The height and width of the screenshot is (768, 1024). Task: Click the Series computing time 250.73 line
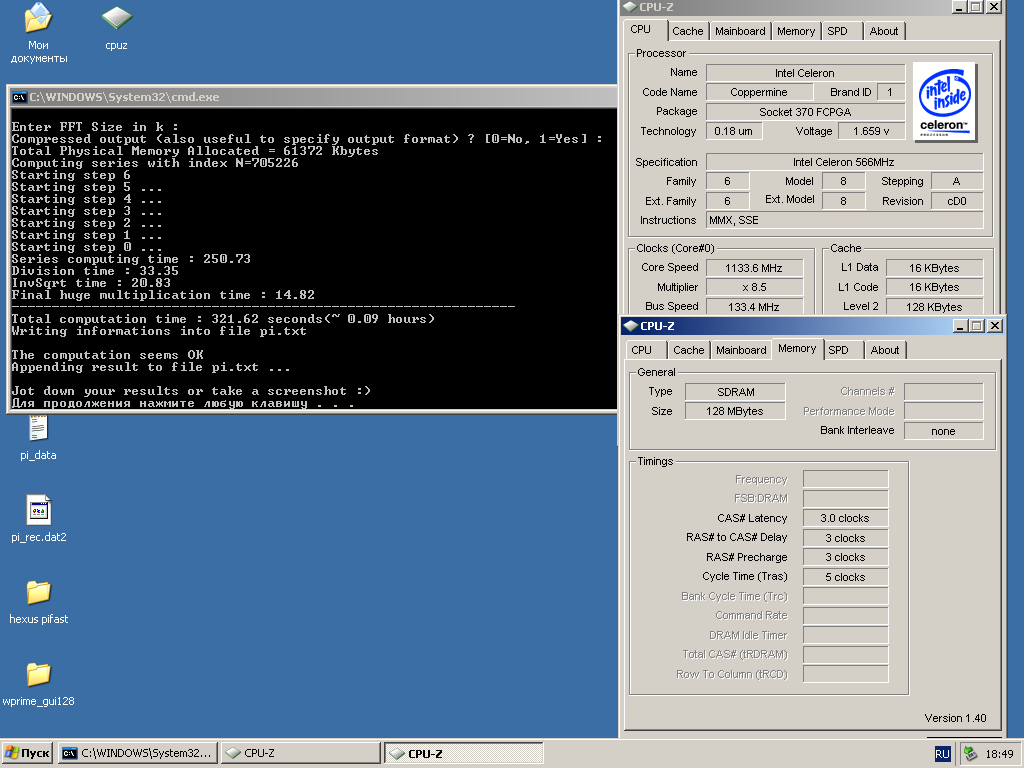tap(131, 259)
